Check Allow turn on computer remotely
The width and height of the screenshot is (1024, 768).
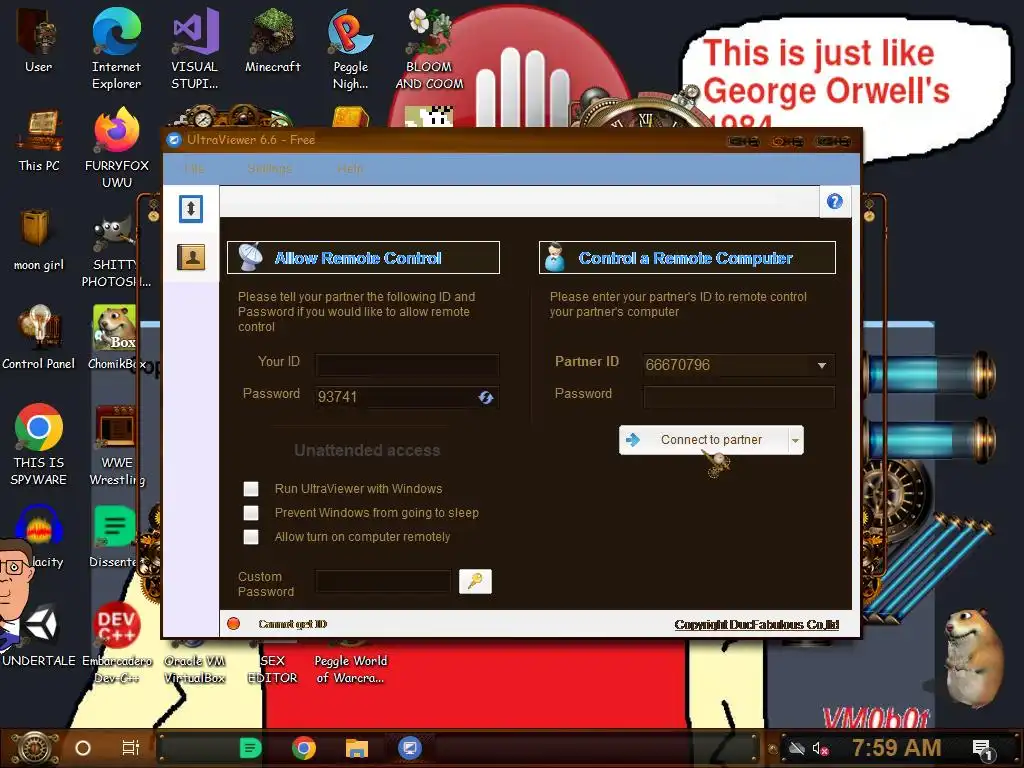[x=251, y=537]
